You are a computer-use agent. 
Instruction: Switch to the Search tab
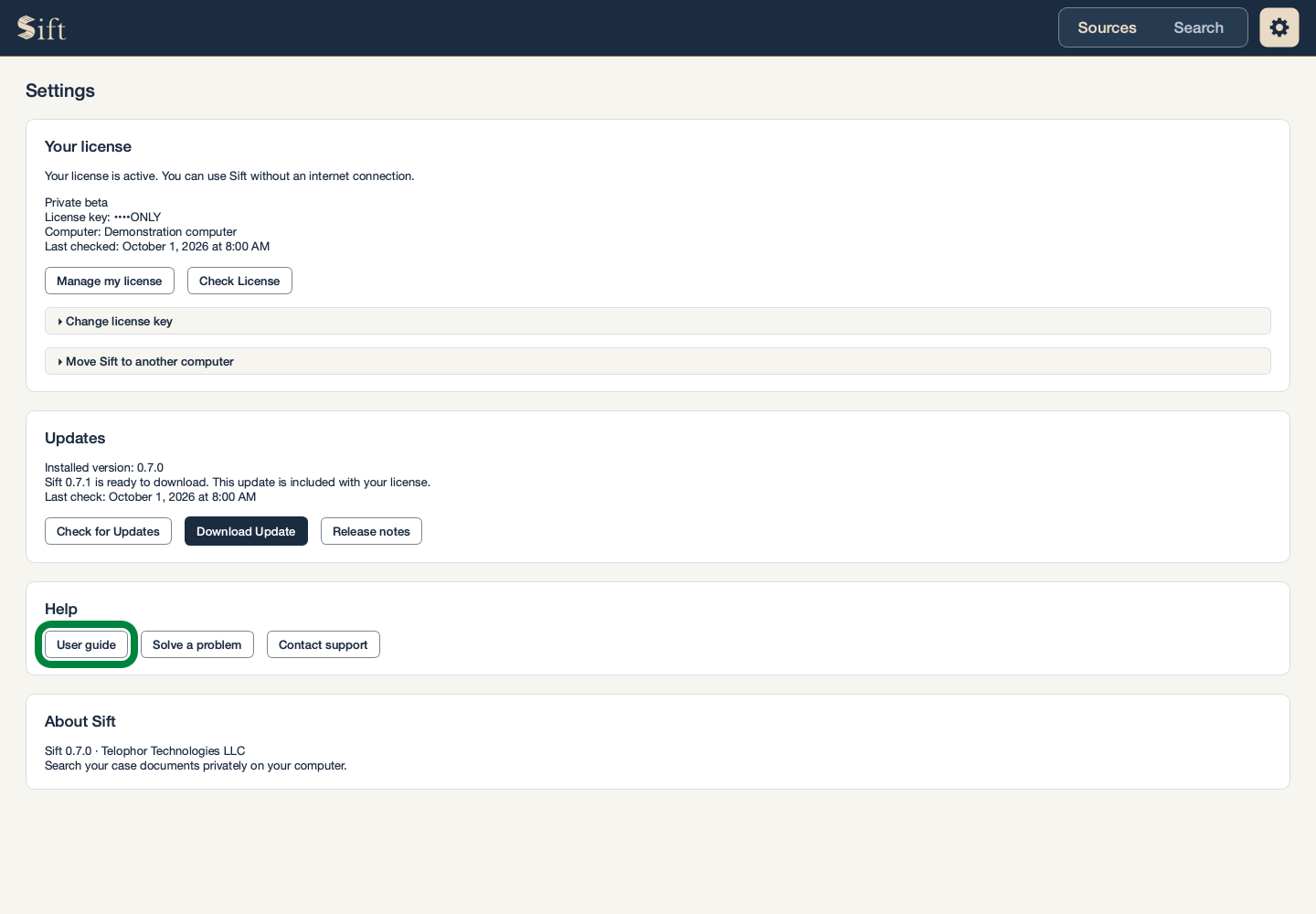1198,27
